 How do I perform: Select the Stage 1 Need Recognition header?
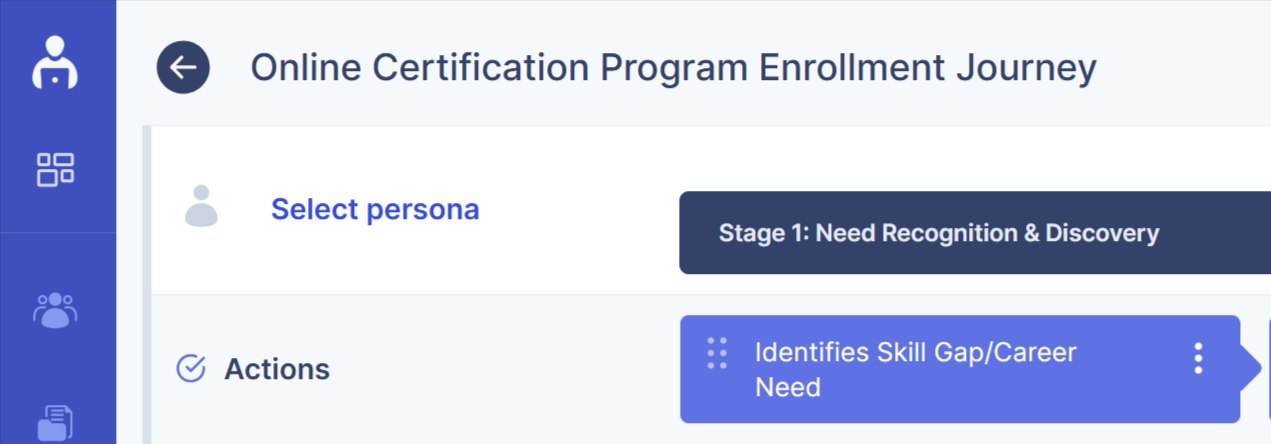tap(938, 234)
